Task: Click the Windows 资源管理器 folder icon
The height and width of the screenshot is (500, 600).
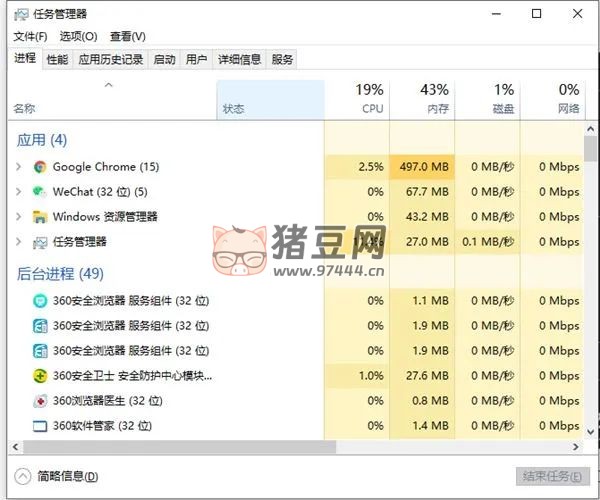Action: point(40,217)
